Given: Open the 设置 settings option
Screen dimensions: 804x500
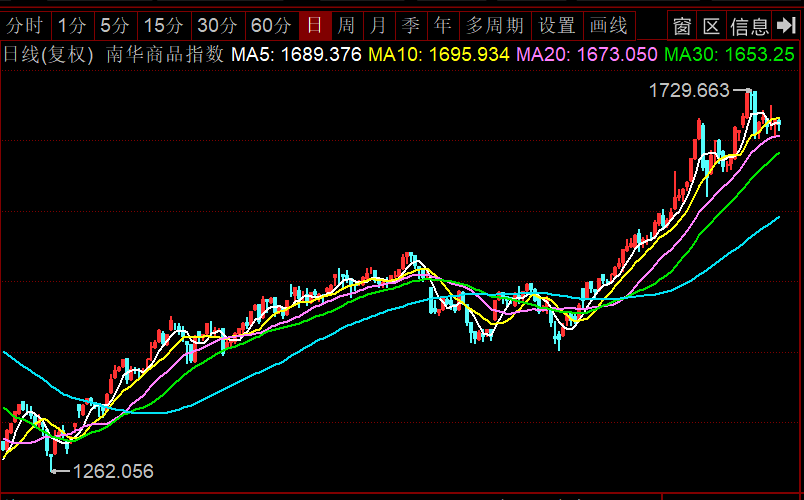Looking at the screenshot, I should (558, 26).
